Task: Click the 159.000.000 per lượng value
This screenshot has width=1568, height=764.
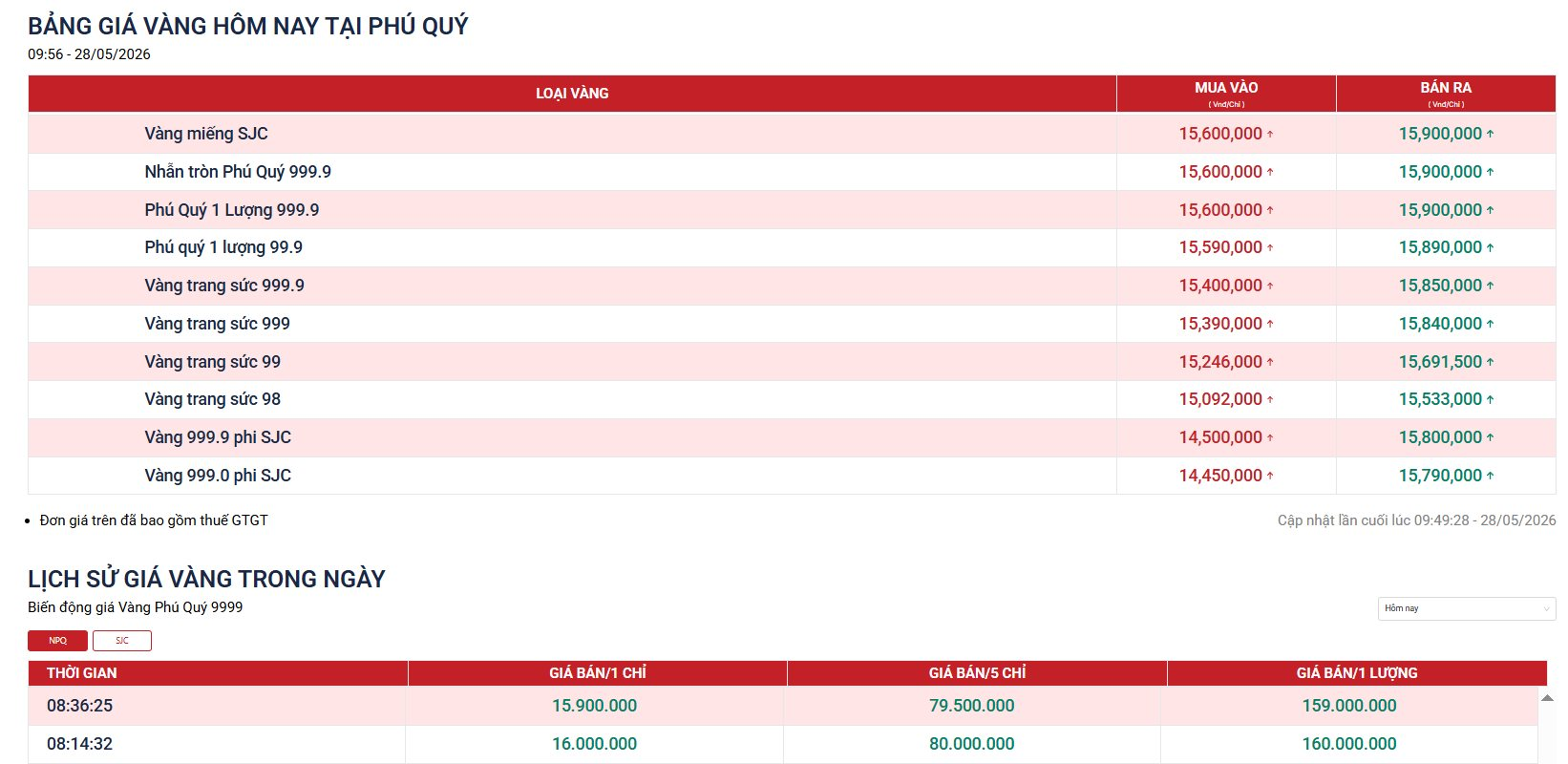Action: click(1349, 706)
